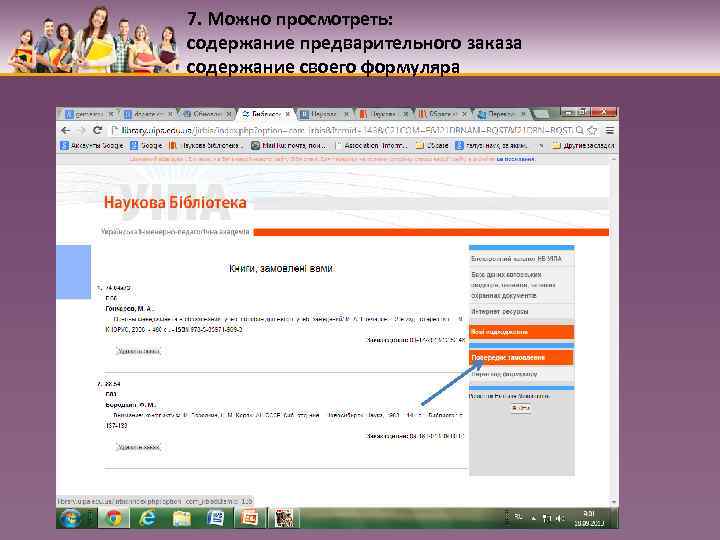Open the last Перевод browser tab
The image size is (720, 540).
tap(501, 114)
